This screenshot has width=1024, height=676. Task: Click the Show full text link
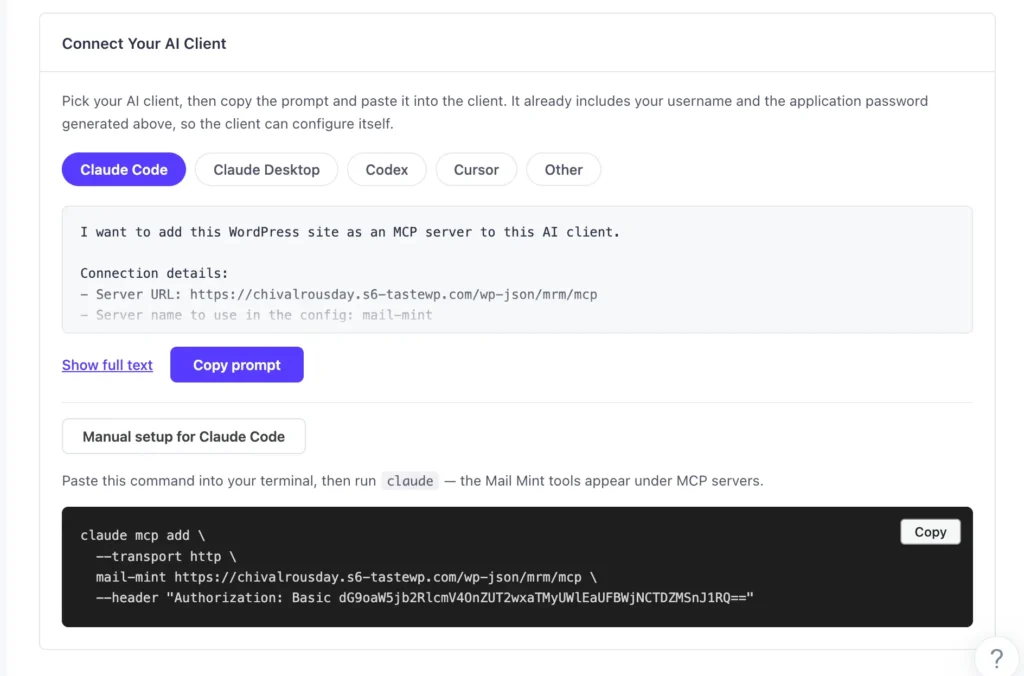[x=107, y=365]
